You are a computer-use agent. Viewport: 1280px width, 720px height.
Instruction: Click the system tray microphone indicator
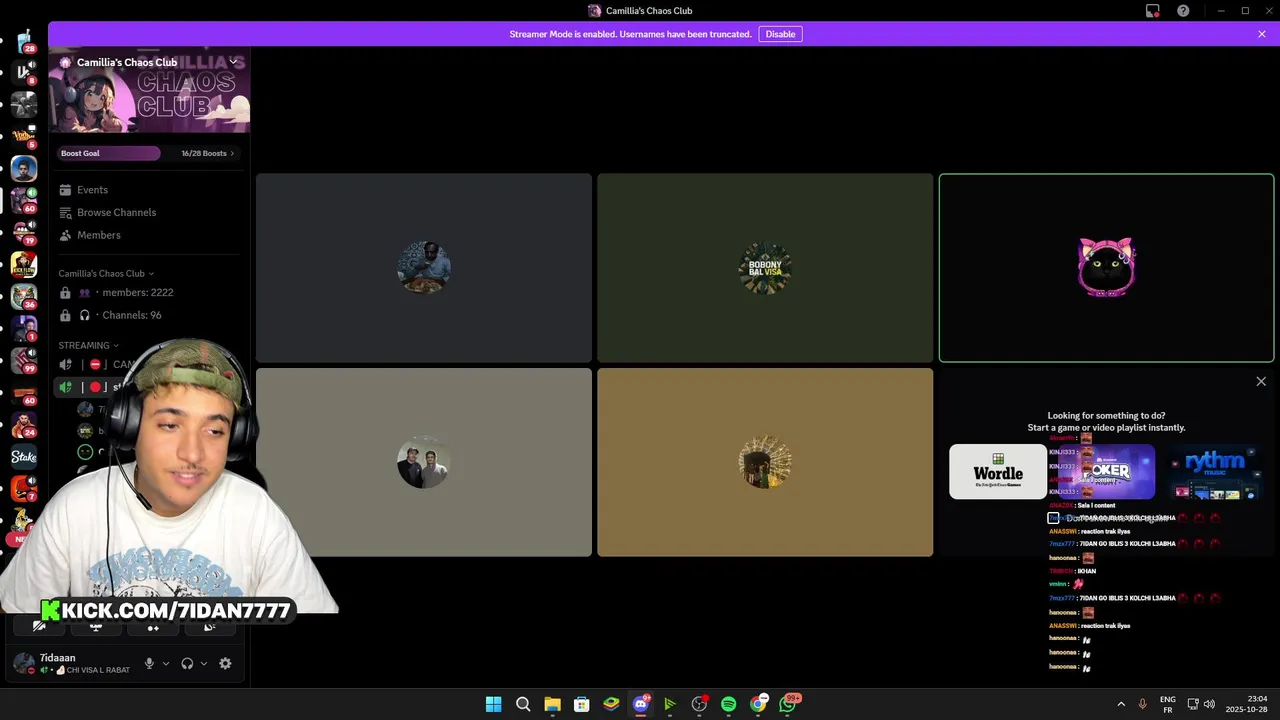1143,704
